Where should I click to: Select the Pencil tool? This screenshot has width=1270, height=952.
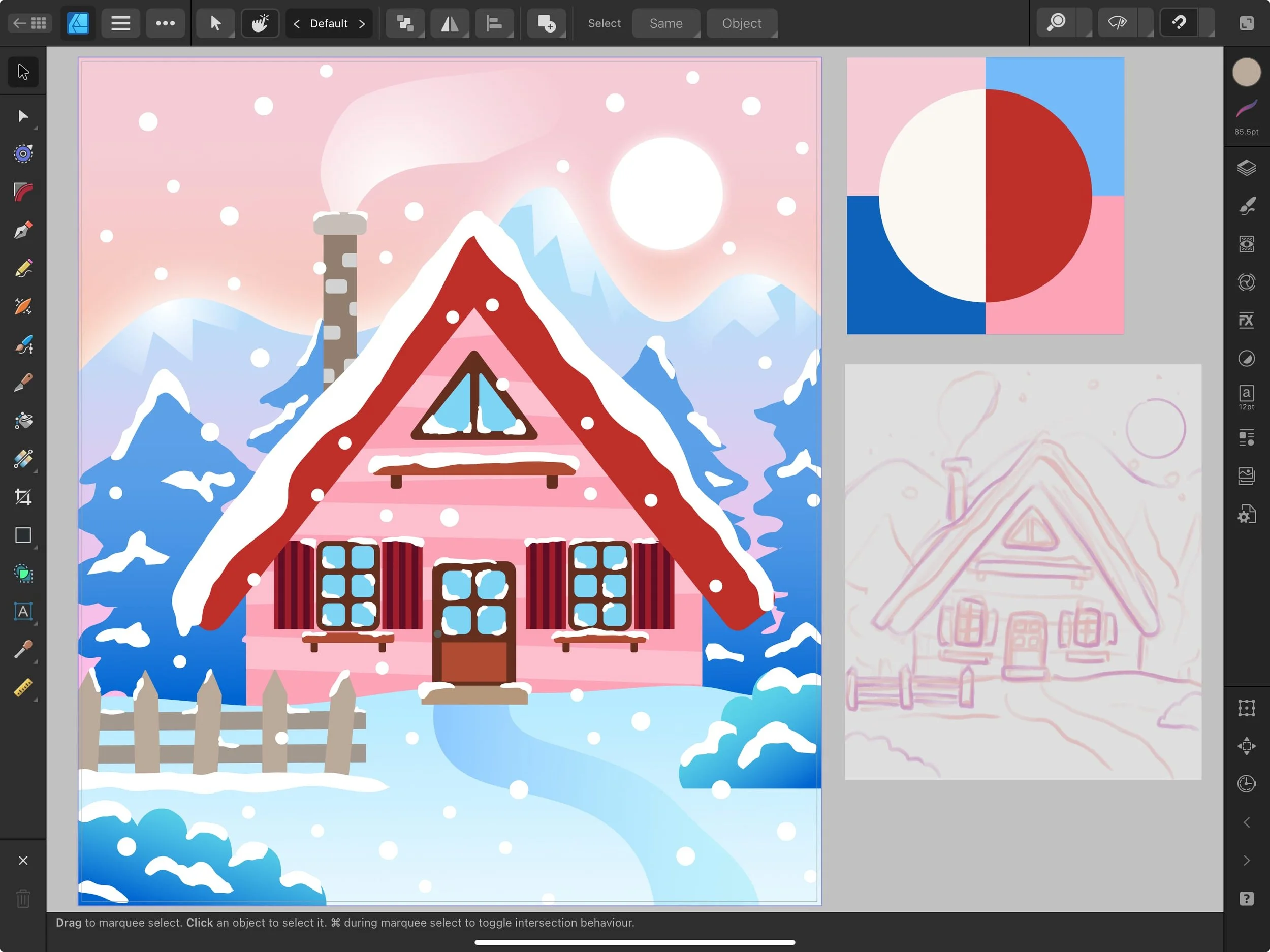tap(23, 268)
